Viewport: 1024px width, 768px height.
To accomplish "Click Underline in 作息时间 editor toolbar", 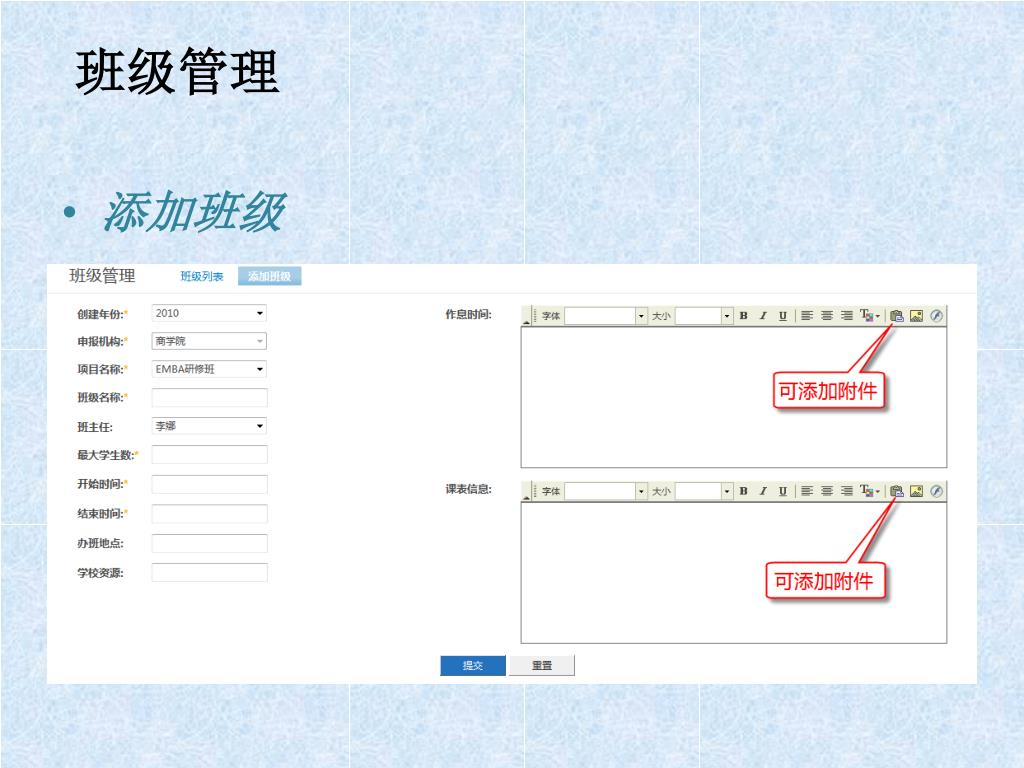I will pyautogui.click(x=782, y=316).
